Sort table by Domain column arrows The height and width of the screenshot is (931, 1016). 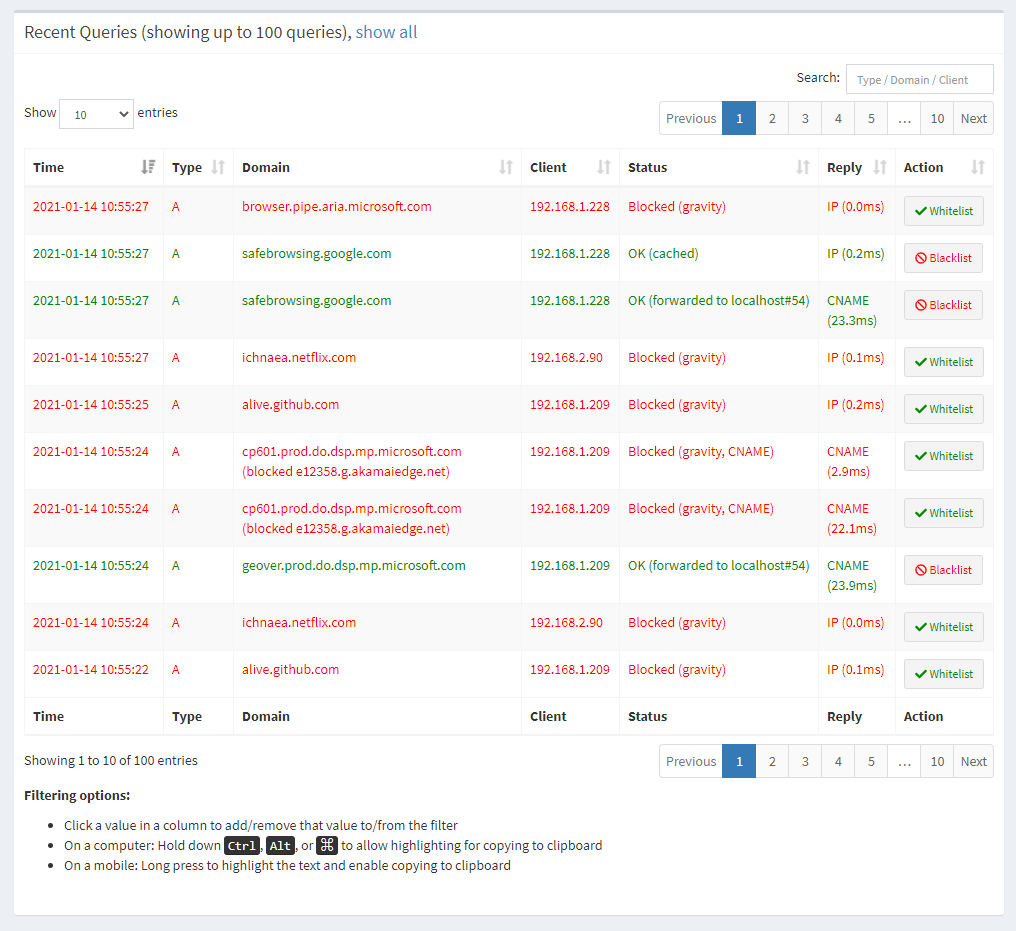tap(506, 168)
